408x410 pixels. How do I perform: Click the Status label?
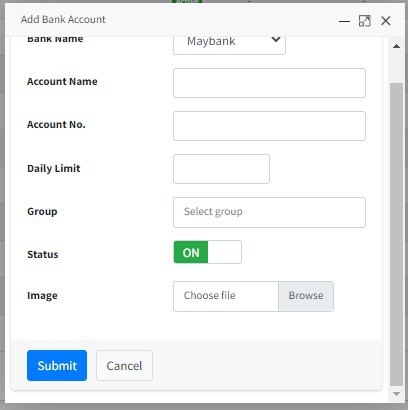pos(43,254)
